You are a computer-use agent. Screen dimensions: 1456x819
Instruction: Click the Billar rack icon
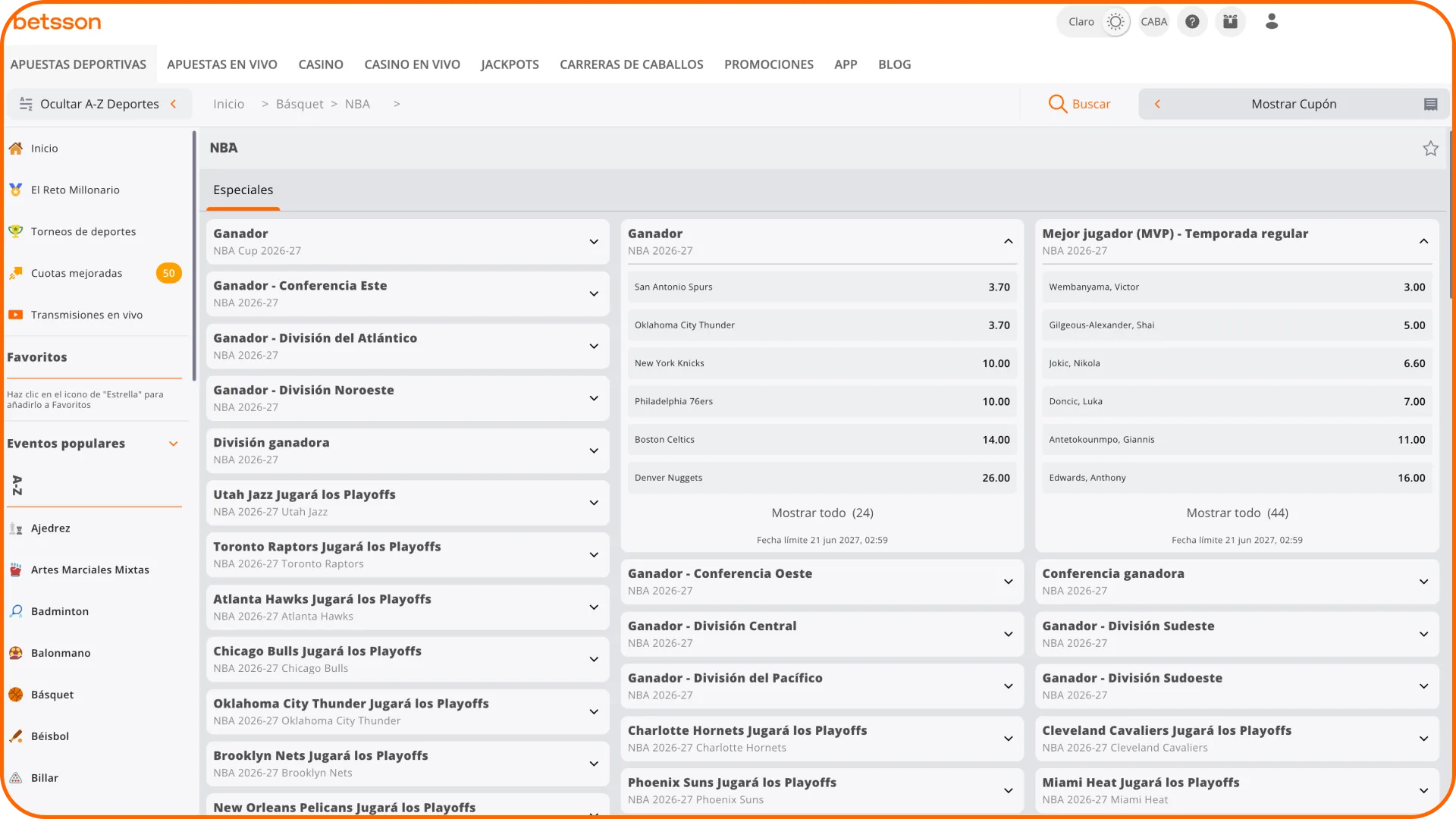(x=15, y=779)
